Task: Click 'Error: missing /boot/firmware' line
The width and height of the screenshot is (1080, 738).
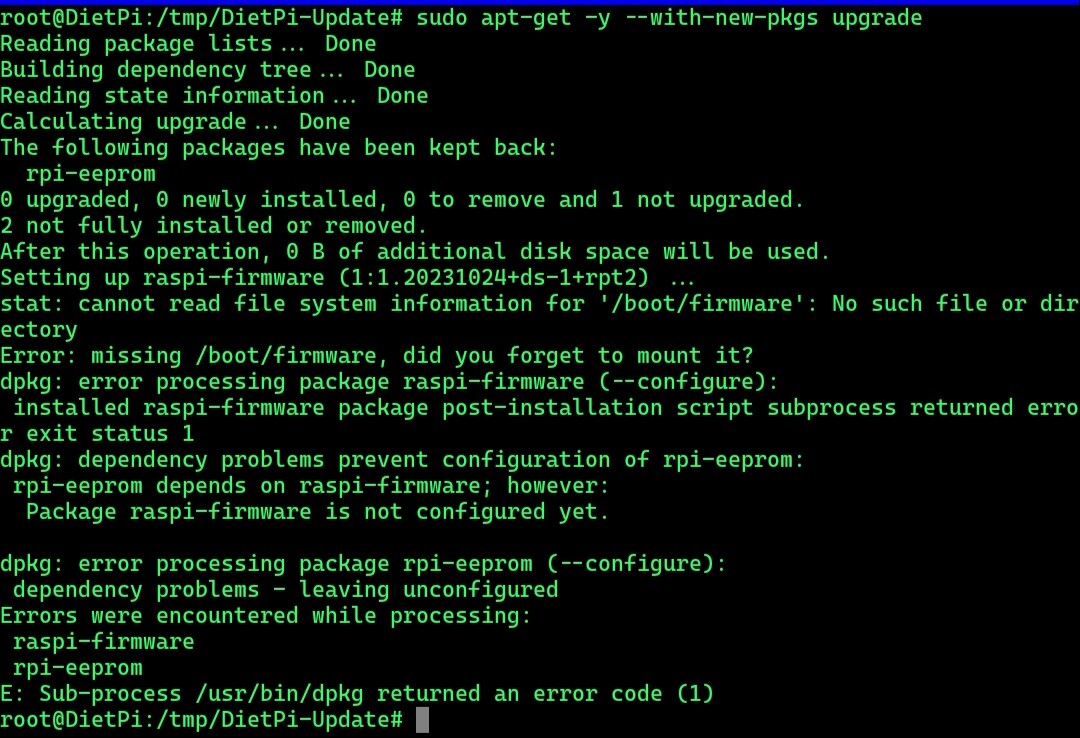Action: tap(377, 356)
